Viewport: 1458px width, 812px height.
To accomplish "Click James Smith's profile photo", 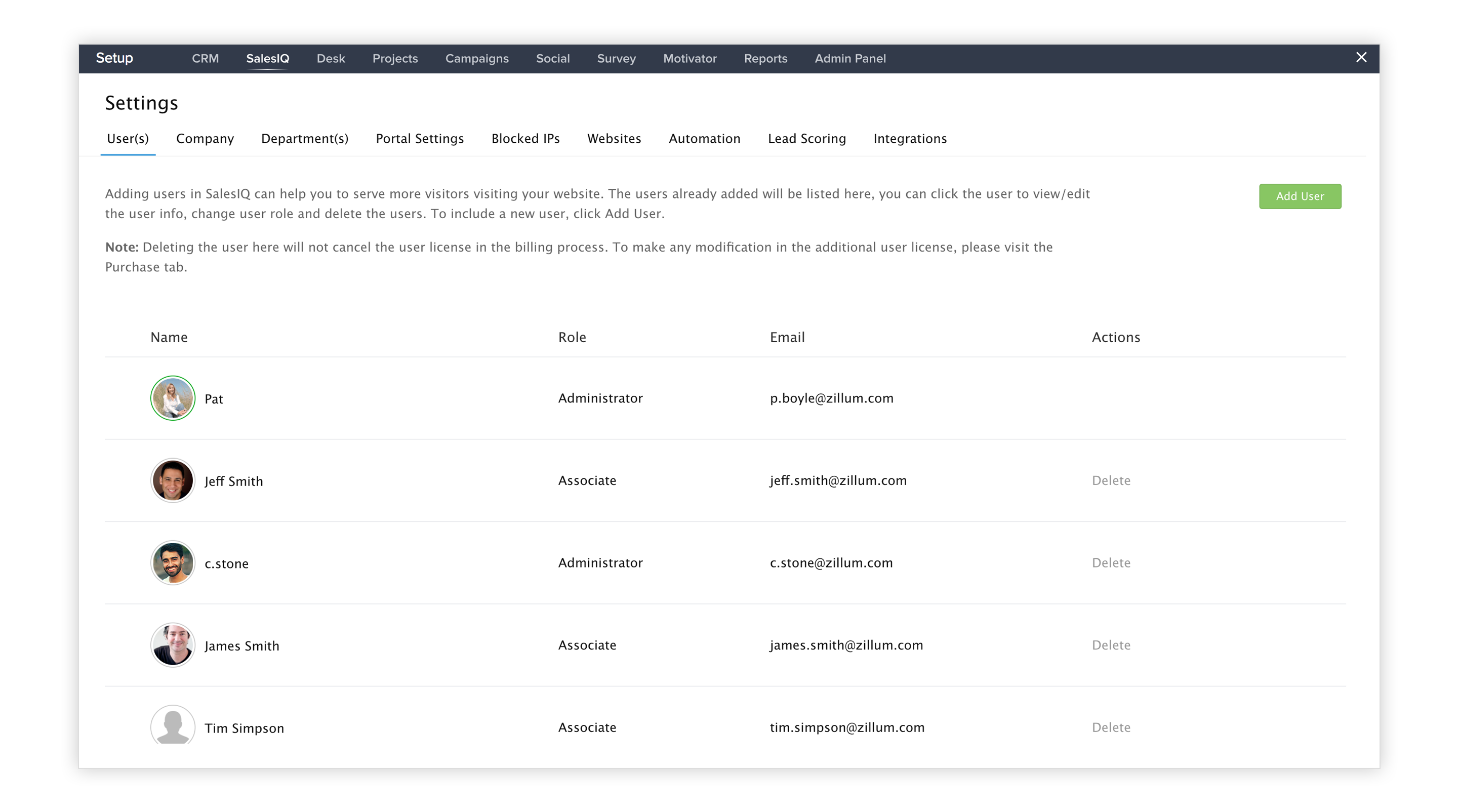I will pos(173,645).
